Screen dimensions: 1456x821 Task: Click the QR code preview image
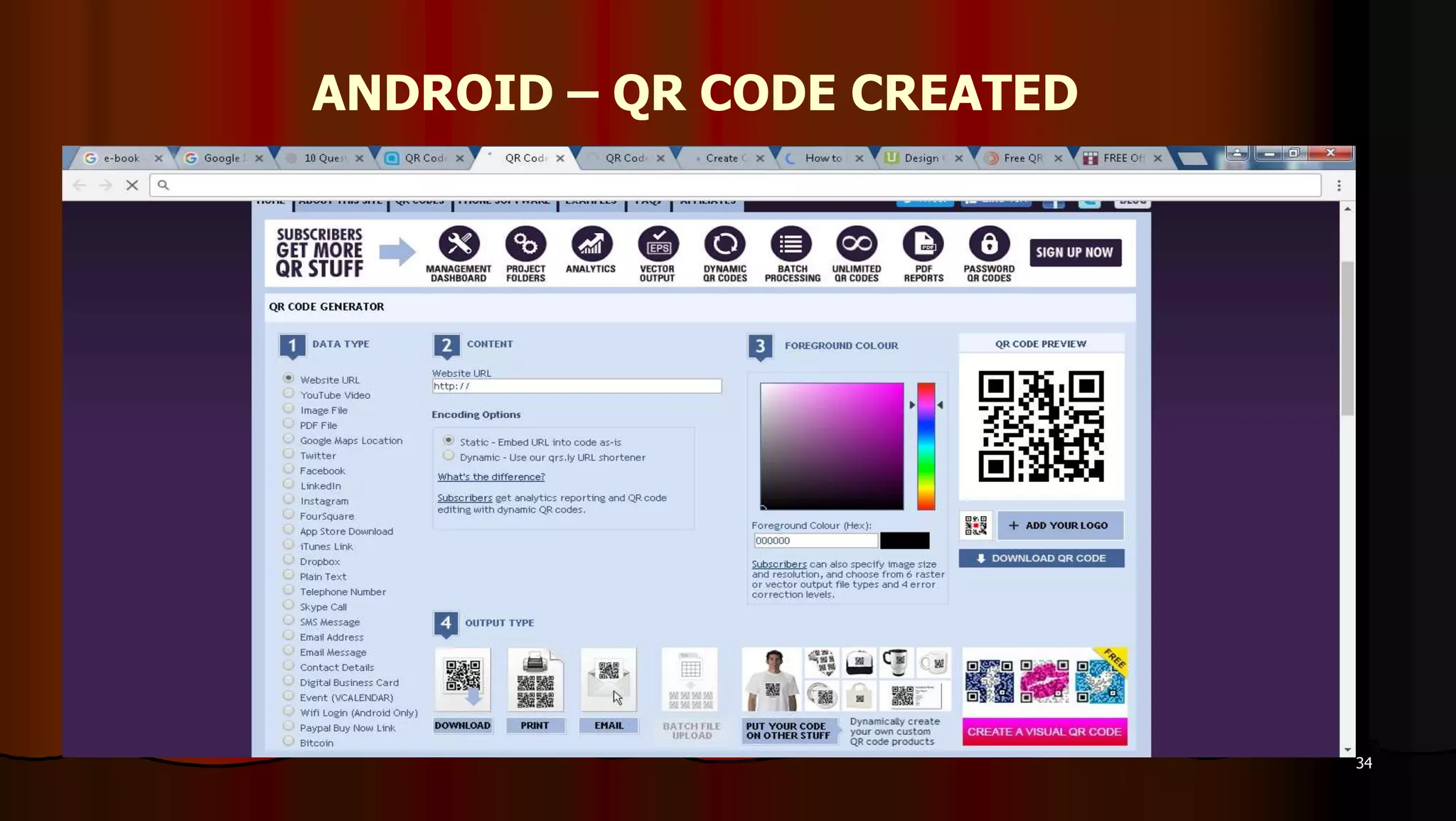(1041, 426)
